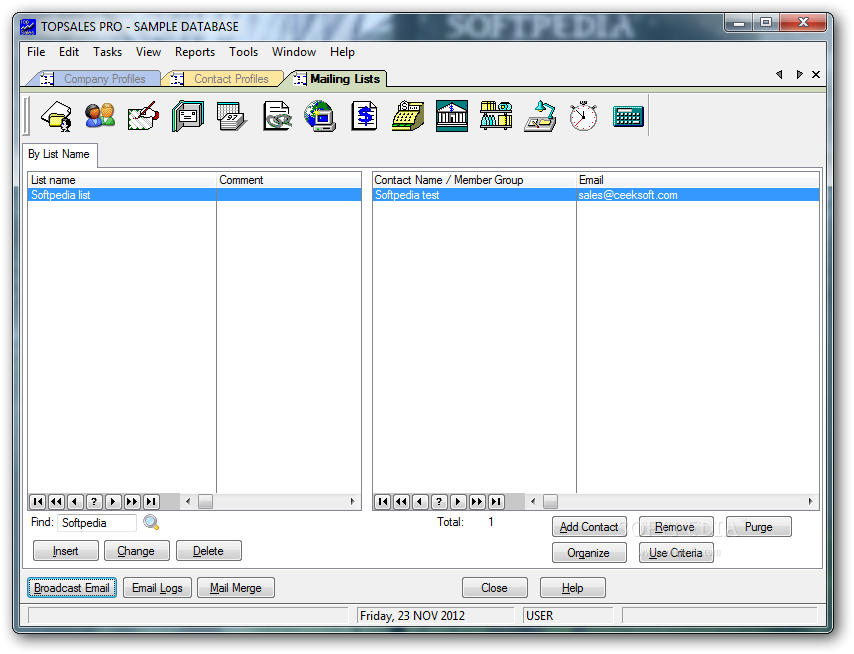Screen dimensions: 854x654
Task: Click the Change button
Action: point(137,551)
